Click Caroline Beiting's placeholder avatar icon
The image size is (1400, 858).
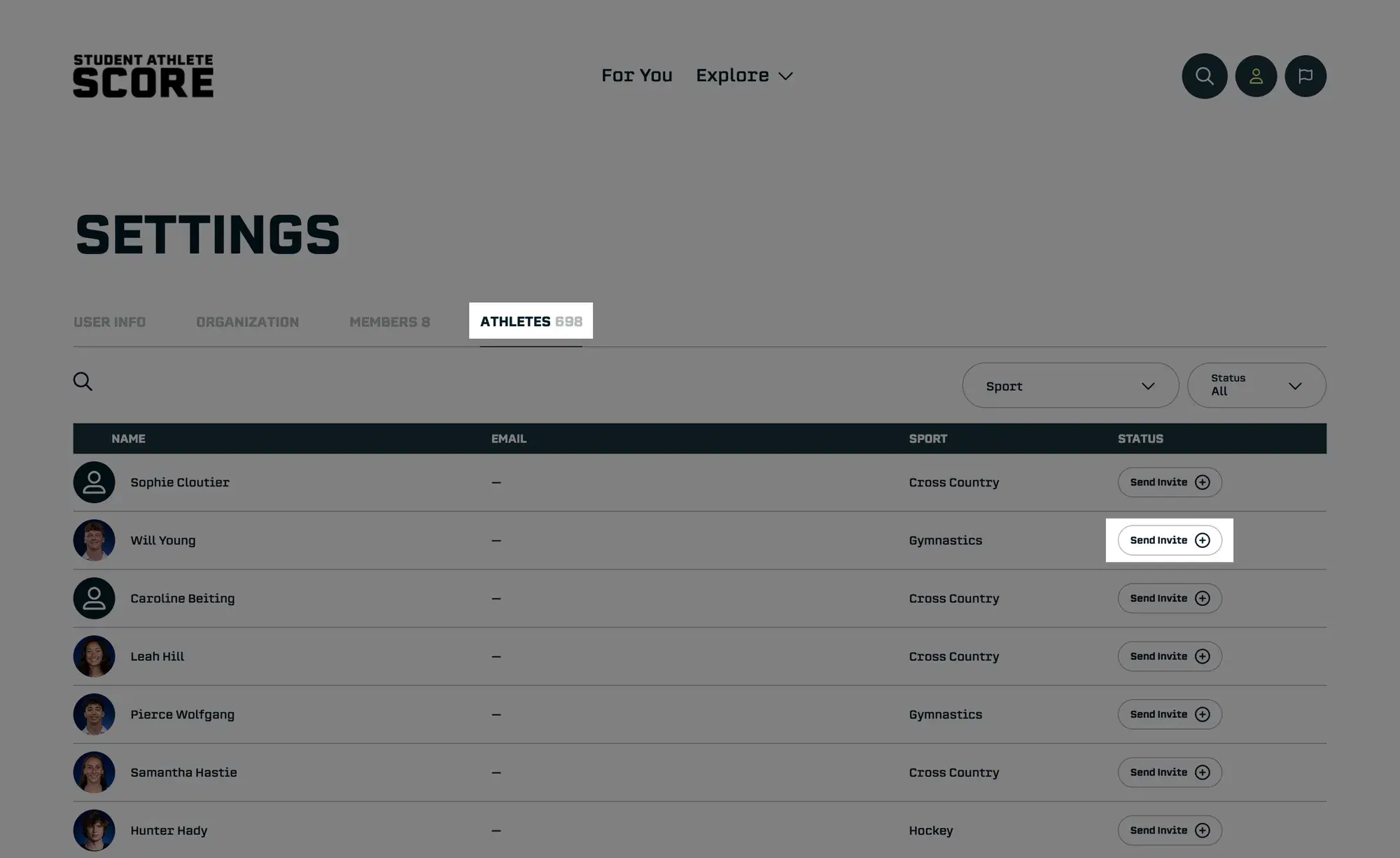[94, 598]
